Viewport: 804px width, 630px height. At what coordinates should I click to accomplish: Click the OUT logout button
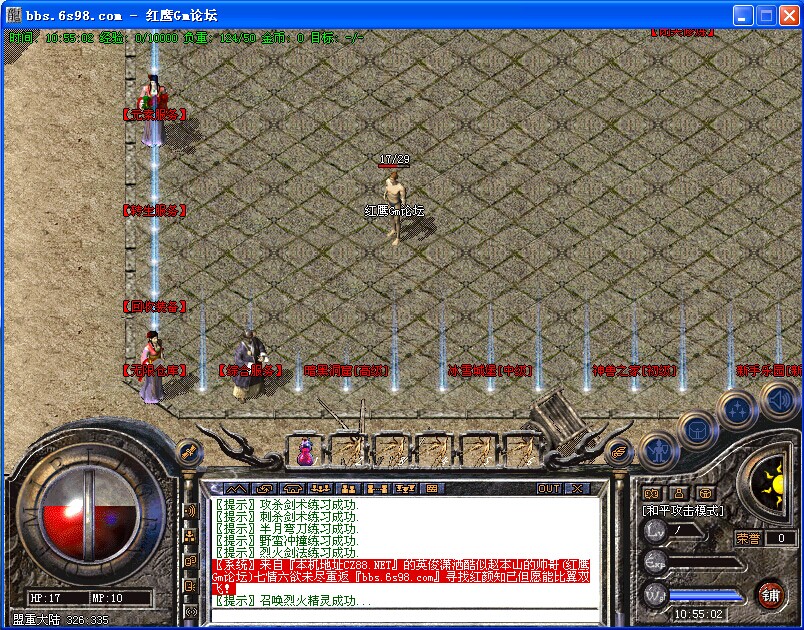click(549, 489)
